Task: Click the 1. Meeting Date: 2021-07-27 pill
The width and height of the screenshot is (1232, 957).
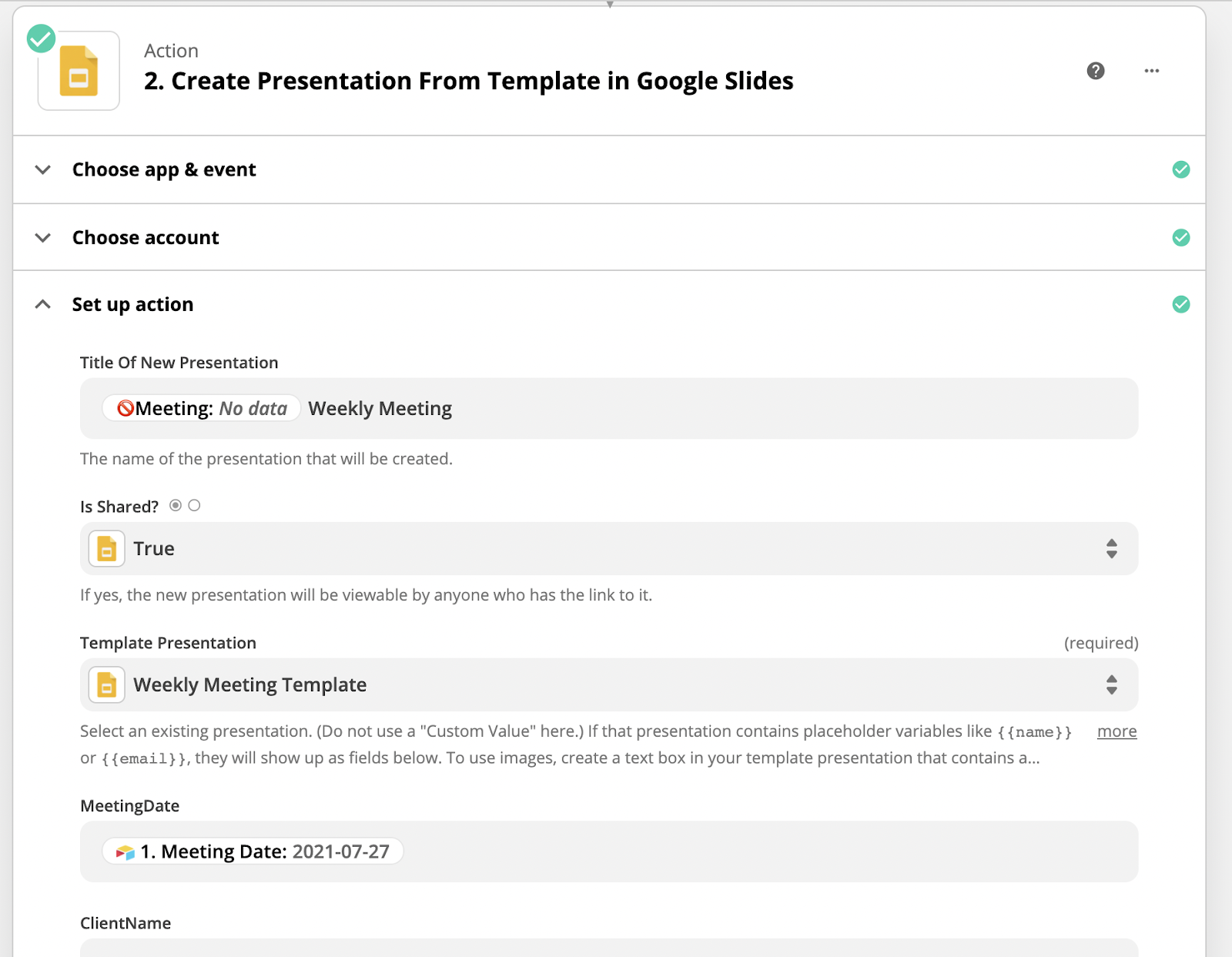Action: coord(253,852)
